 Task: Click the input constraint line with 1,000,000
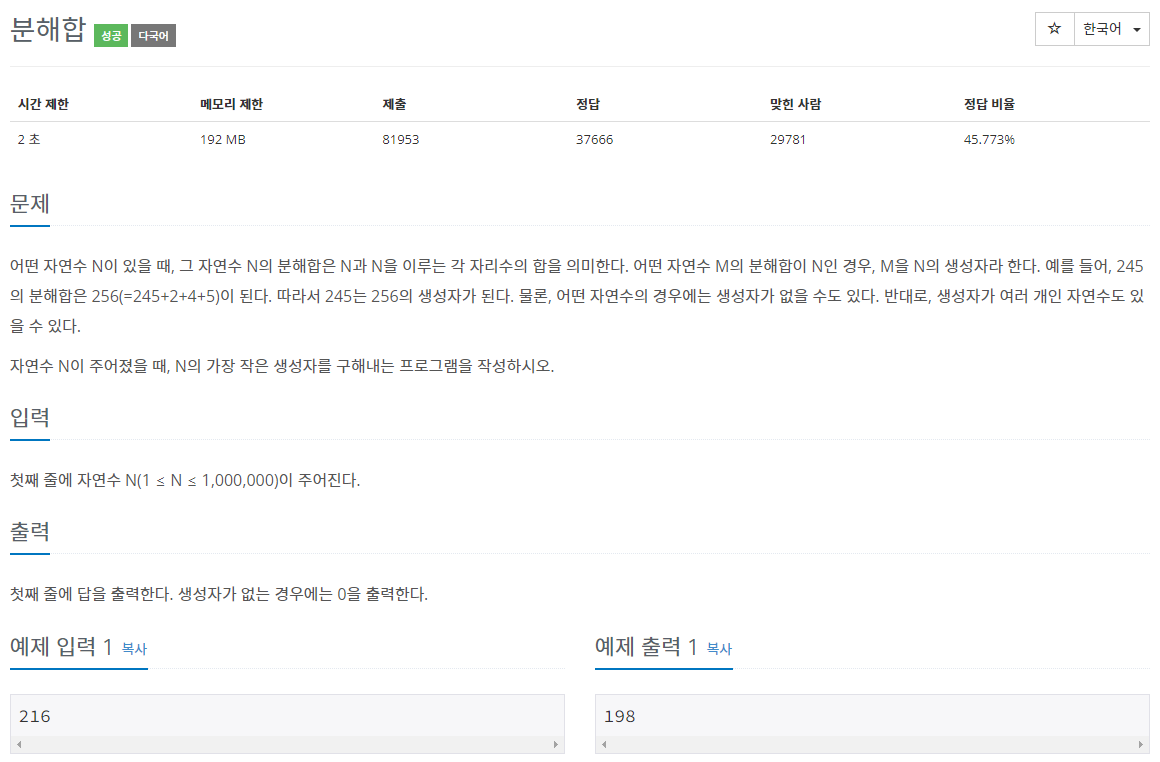click(x=185, y=480)
